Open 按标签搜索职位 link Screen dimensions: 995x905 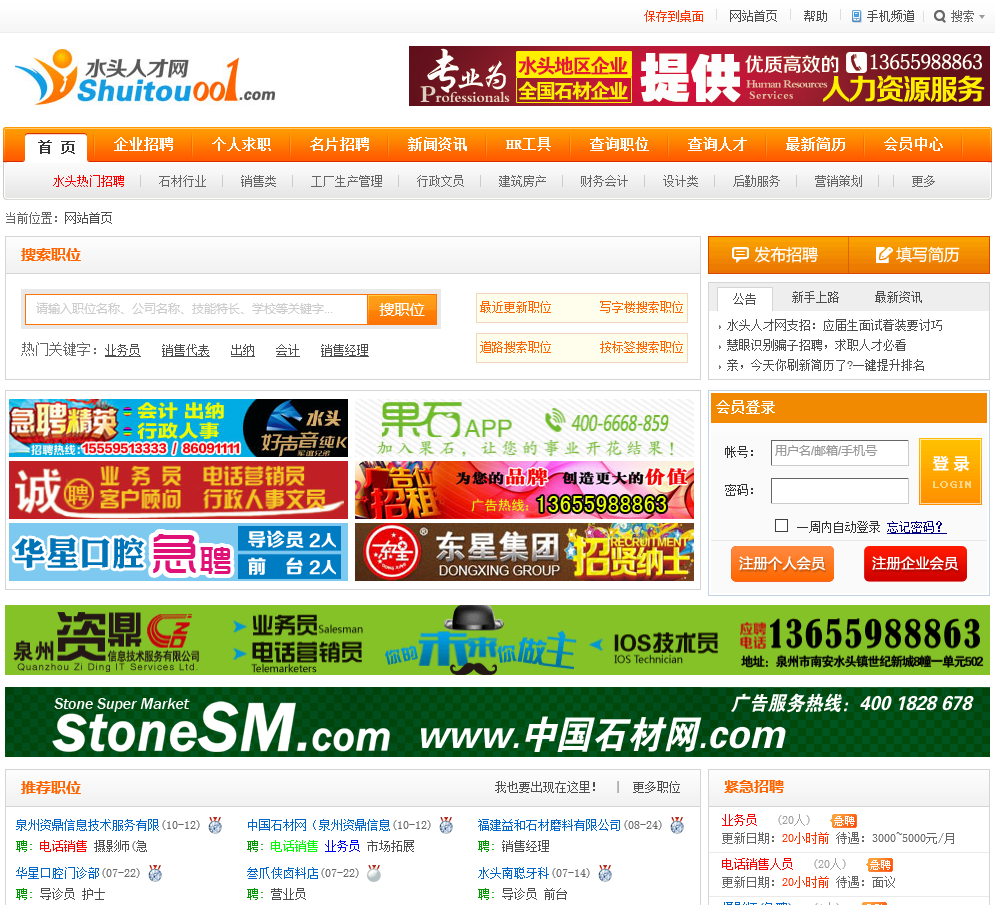pyautogui.click(x=641, y=348)
